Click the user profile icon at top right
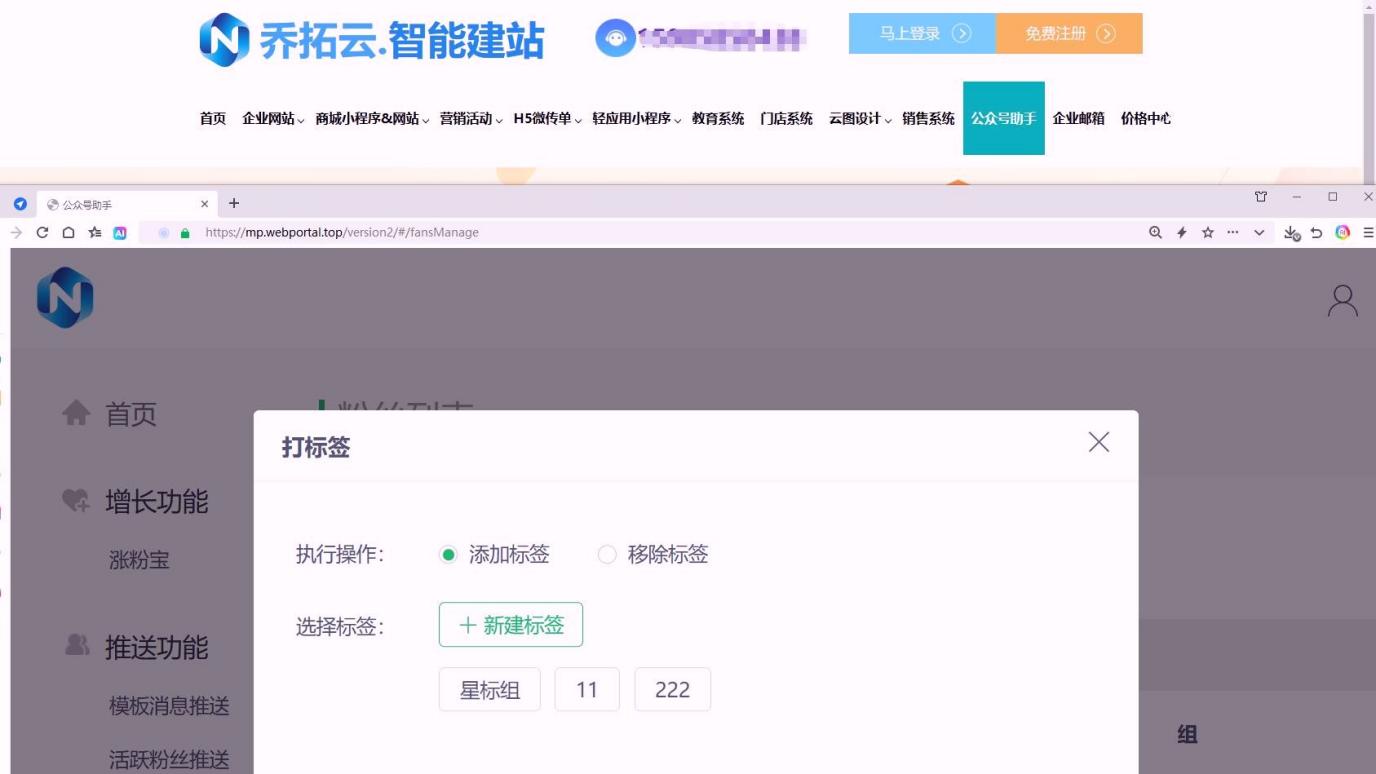1376x774 pixels. pos(1342,300)
